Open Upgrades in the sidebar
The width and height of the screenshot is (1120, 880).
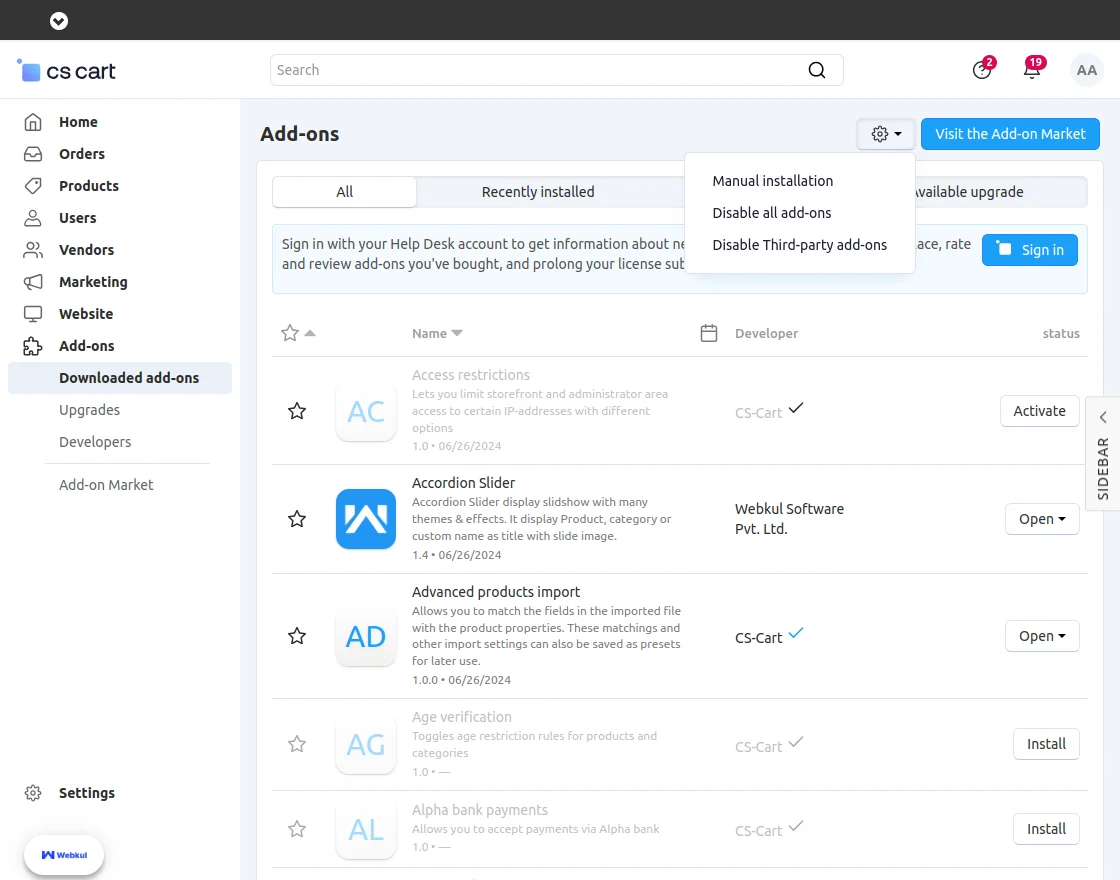[89, 410]
